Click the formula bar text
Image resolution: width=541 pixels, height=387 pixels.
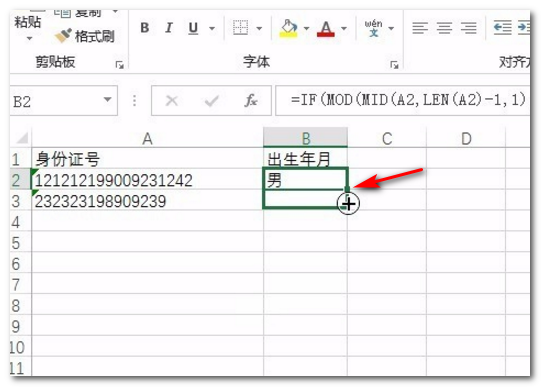(408, 100)
